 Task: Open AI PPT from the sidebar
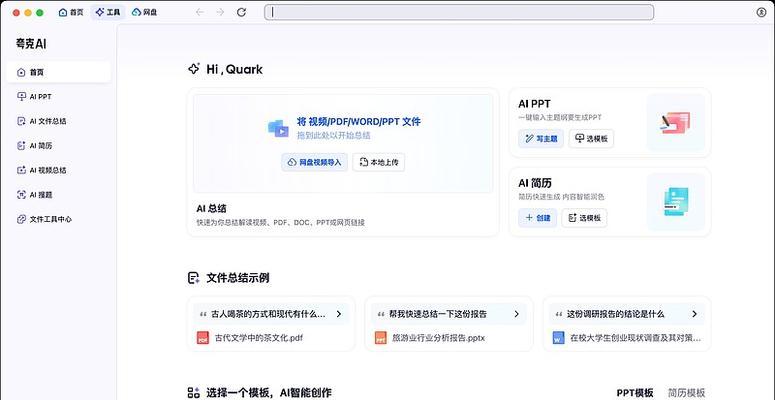tap(58, 96)
